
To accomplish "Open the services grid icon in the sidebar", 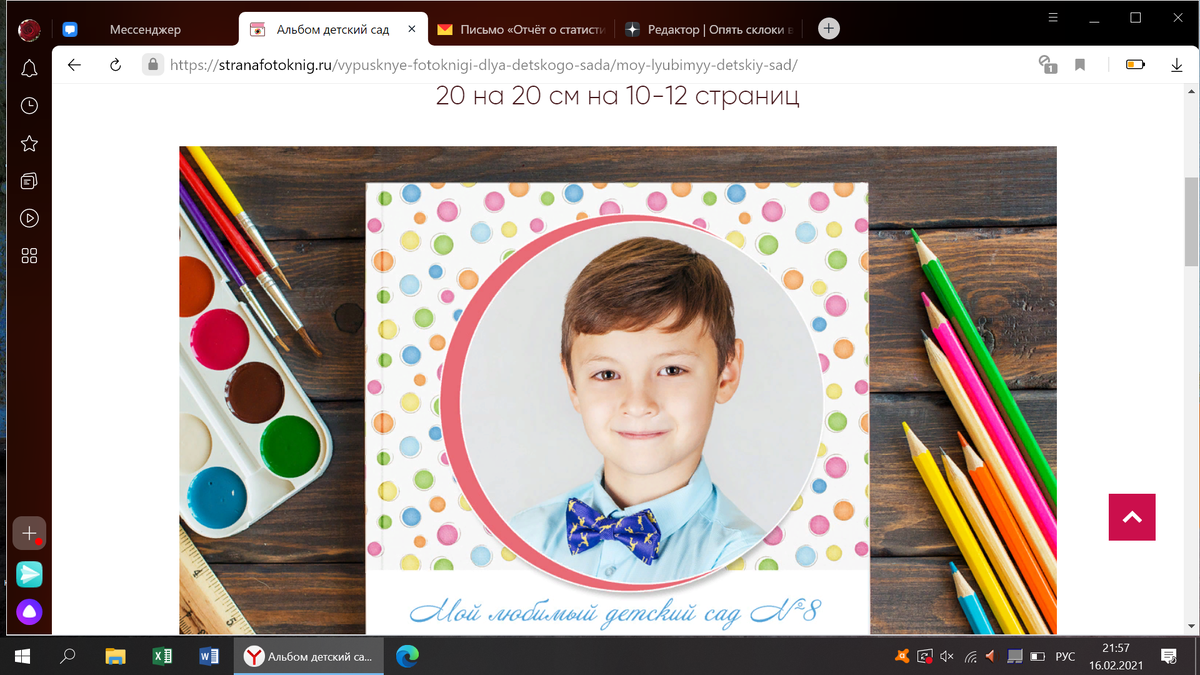I will pyautogui.click(x=29, y=256).
